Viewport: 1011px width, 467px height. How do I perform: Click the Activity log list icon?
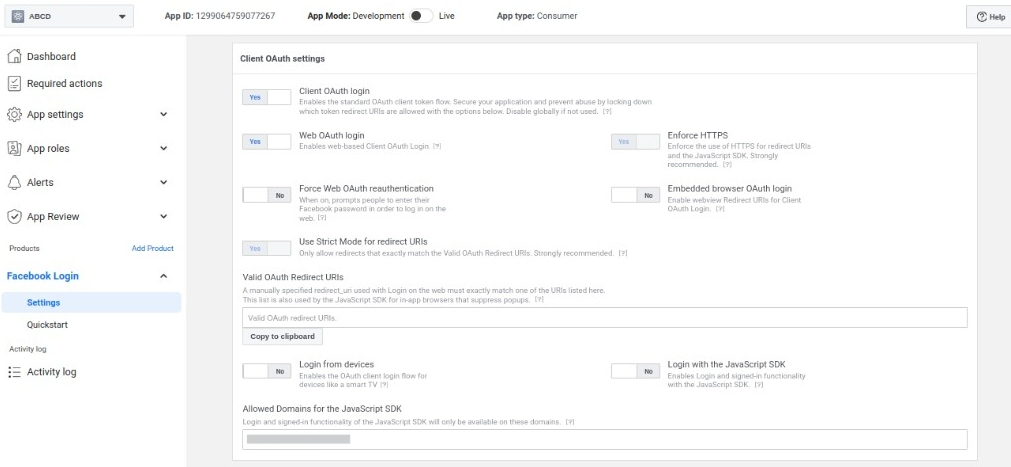(x=14, y=372)
